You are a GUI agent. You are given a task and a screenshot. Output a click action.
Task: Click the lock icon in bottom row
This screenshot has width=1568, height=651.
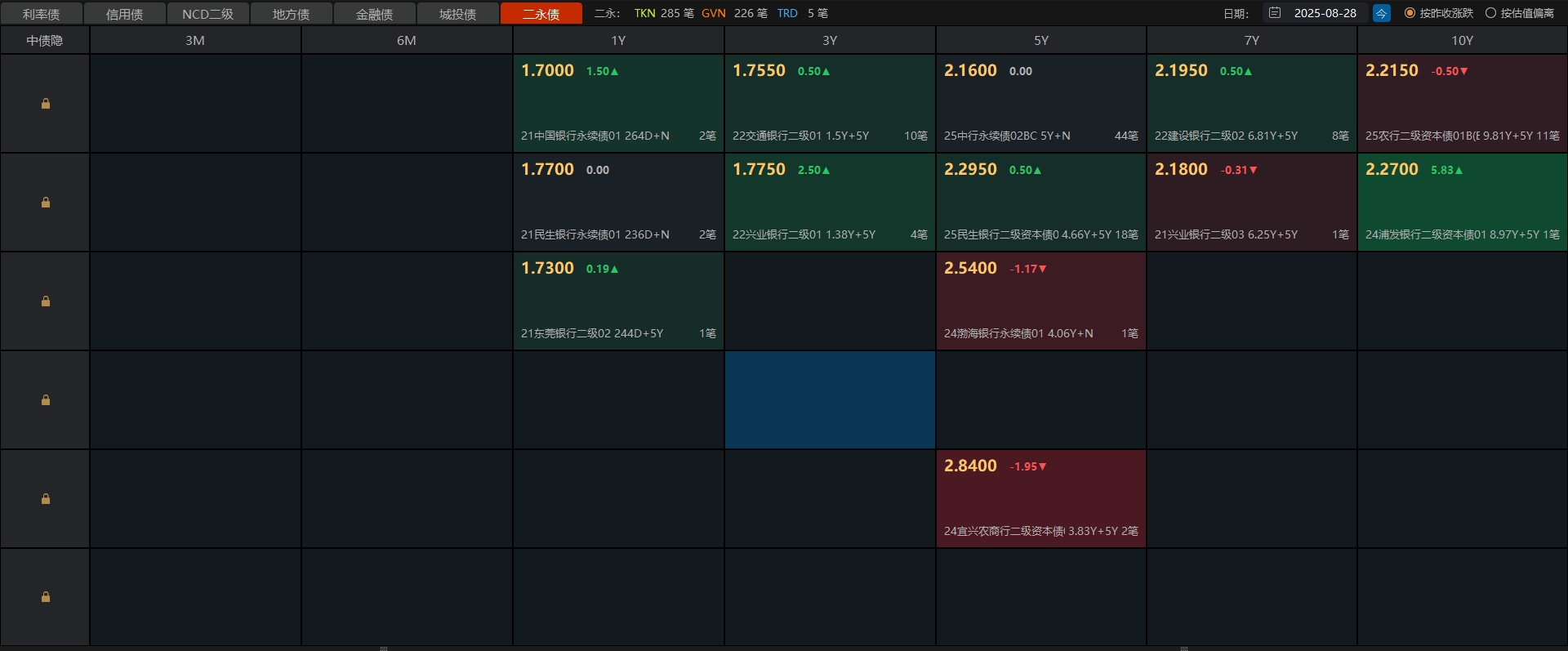(x=46, y=597)
